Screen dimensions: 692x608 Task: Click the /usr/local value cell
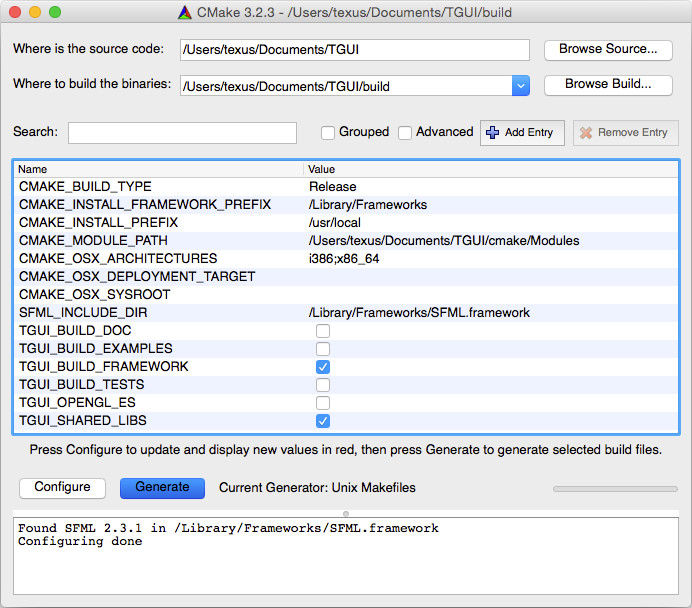pos(335,223)
